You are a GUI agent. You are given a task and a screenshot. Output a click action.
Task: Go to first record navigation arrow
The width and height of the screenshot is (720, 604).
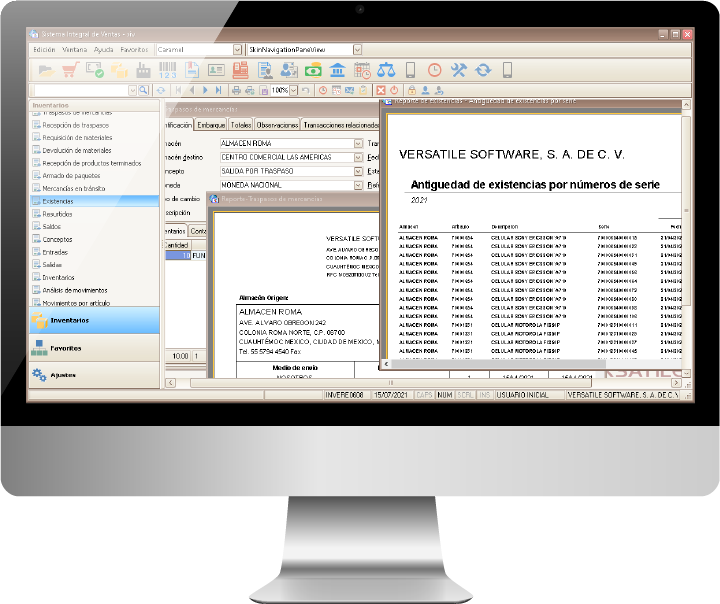pyautogui.click(x=178, y=90)
